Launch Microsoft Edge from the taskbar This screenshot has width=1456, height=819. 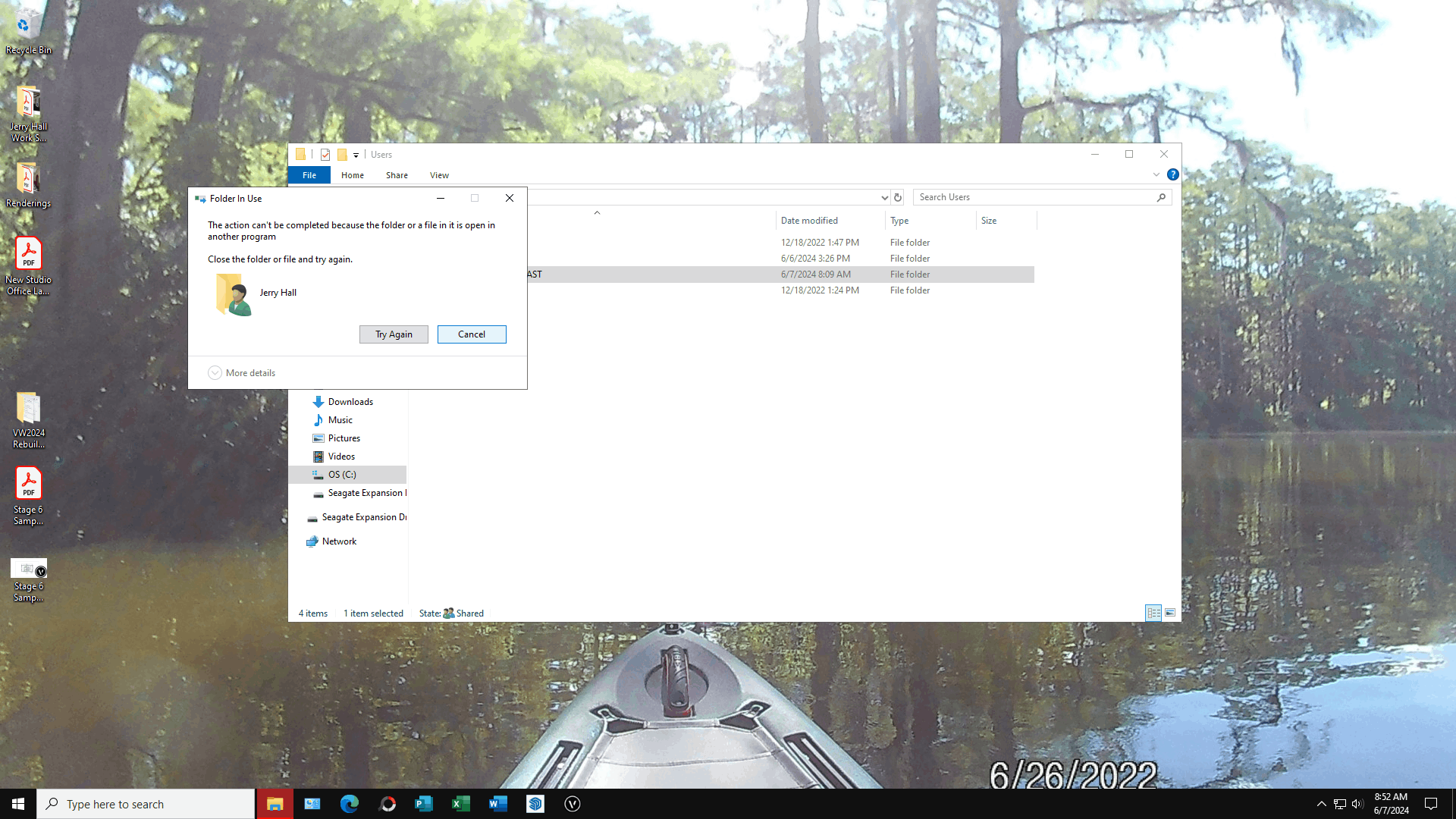(350, 804)
